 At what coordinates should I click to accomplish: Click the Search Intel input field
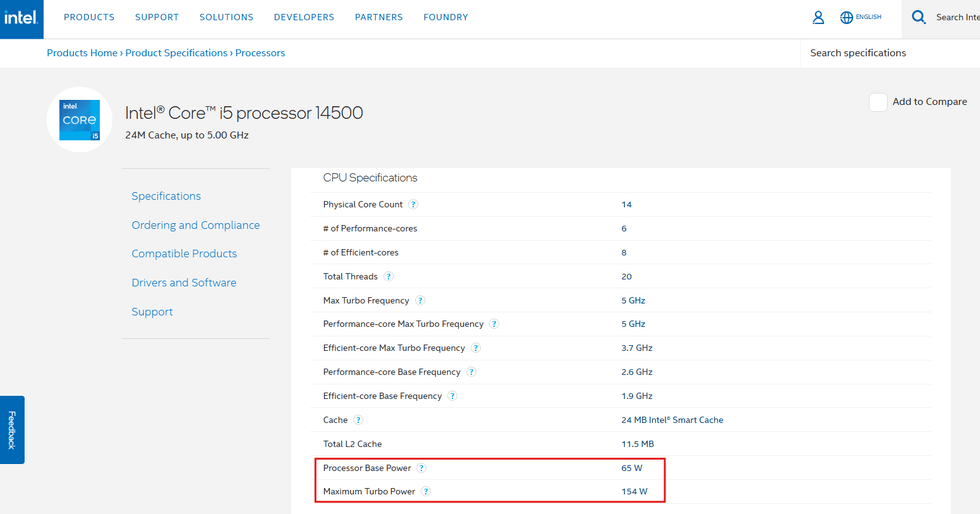[x=957, y=18]
